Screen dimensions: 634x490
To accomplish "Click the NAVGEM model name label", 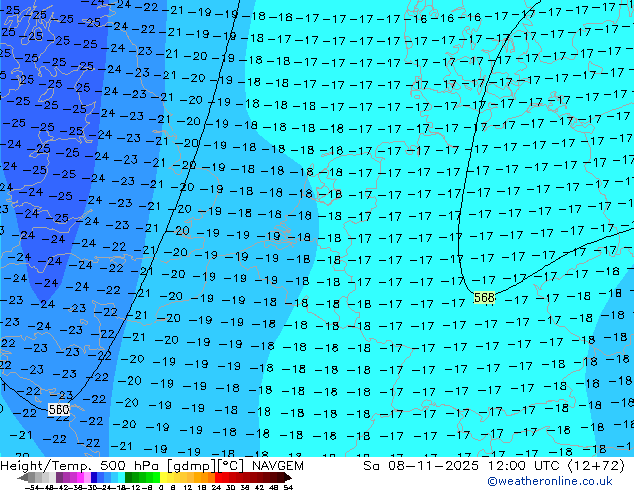I will 278,466.
